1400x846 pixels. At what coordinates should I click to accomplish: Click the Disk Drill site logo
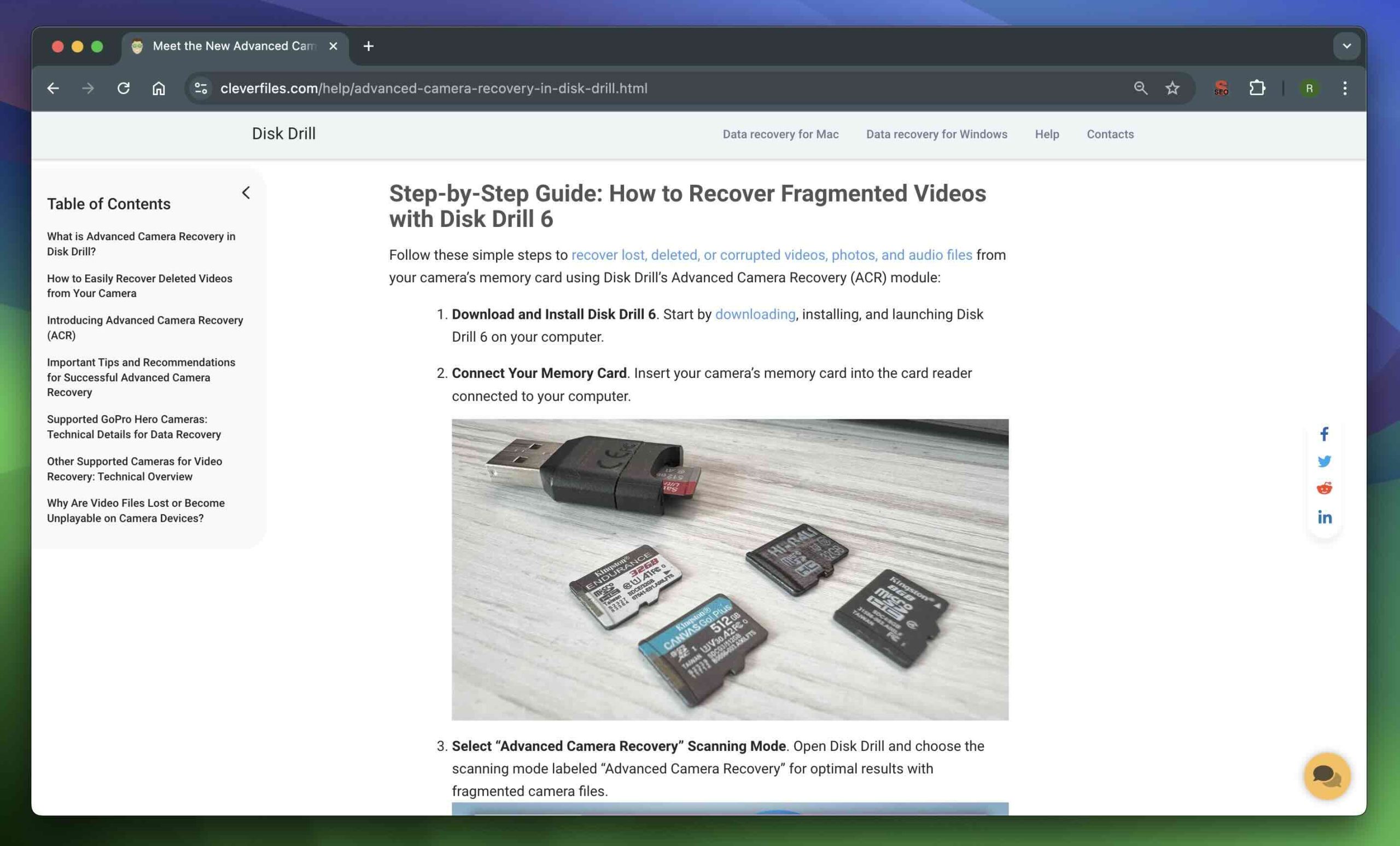point(283,133)
